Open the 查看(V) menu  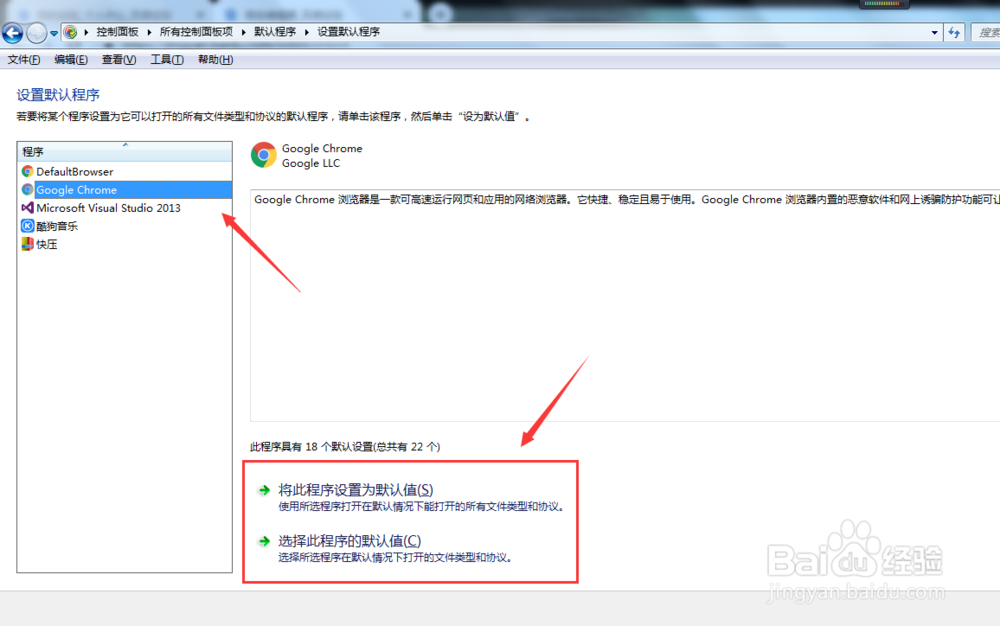[119, 59]
